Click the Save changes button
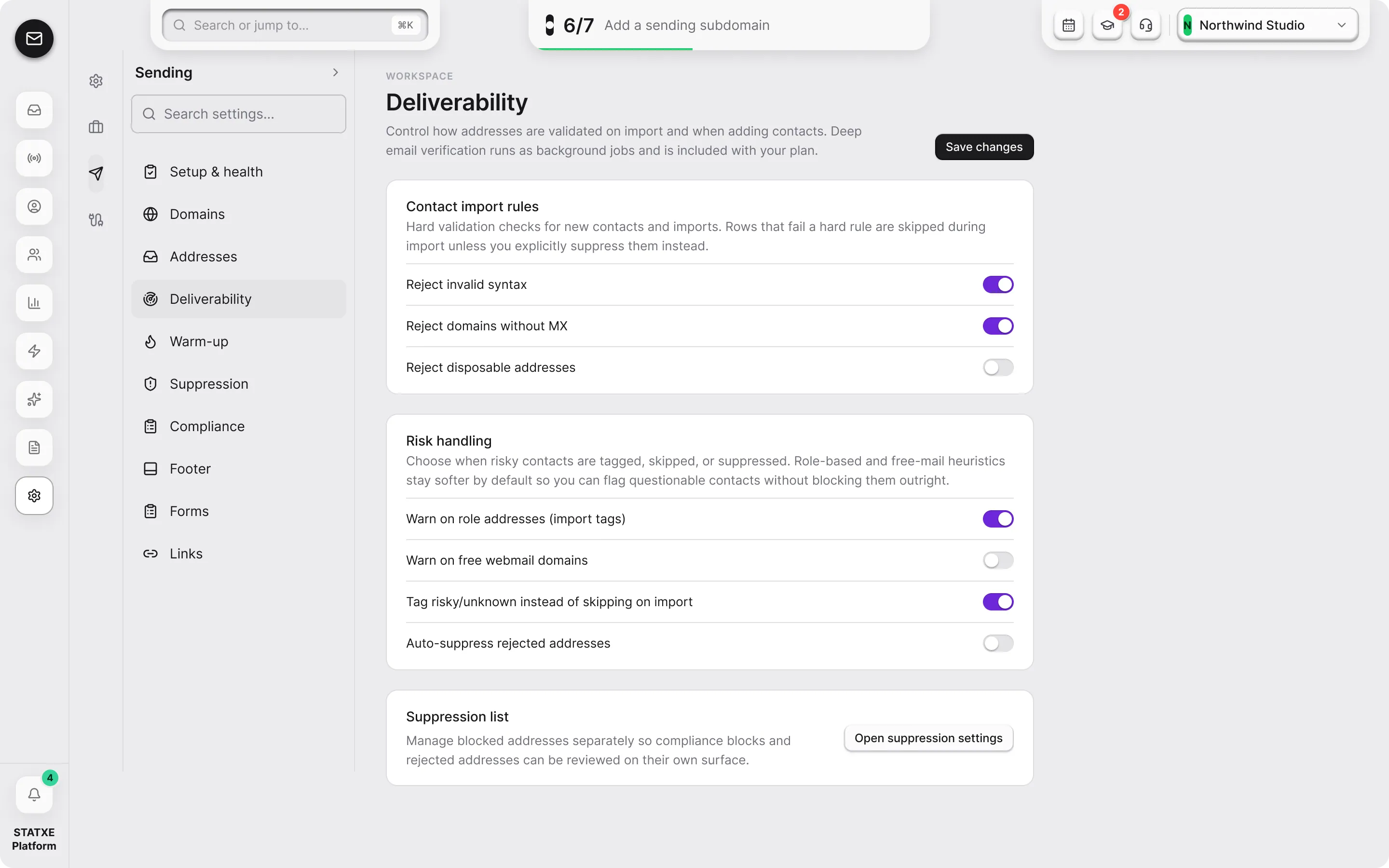The width and height of the screenshot is (1389, 868). pyautogui.click(x=984, y=147)
